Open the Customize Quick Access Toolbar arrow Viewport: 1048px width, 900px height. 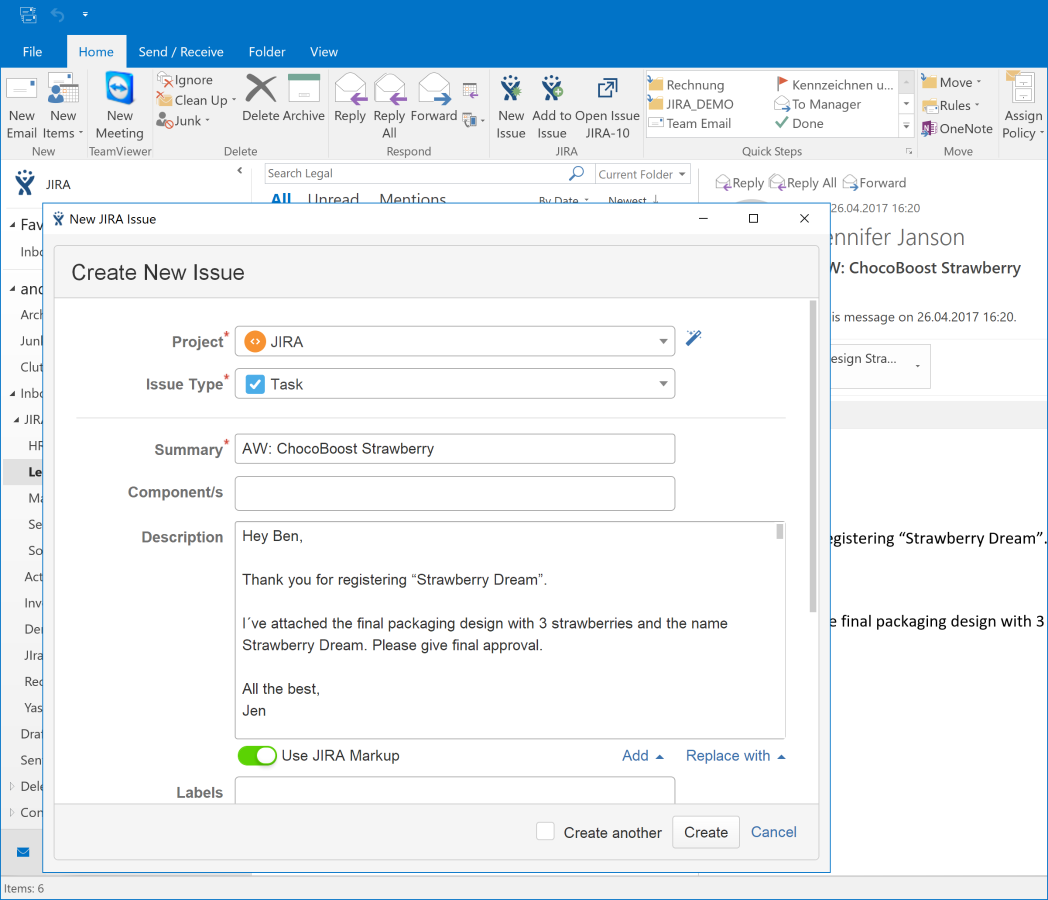click(85, 14)
